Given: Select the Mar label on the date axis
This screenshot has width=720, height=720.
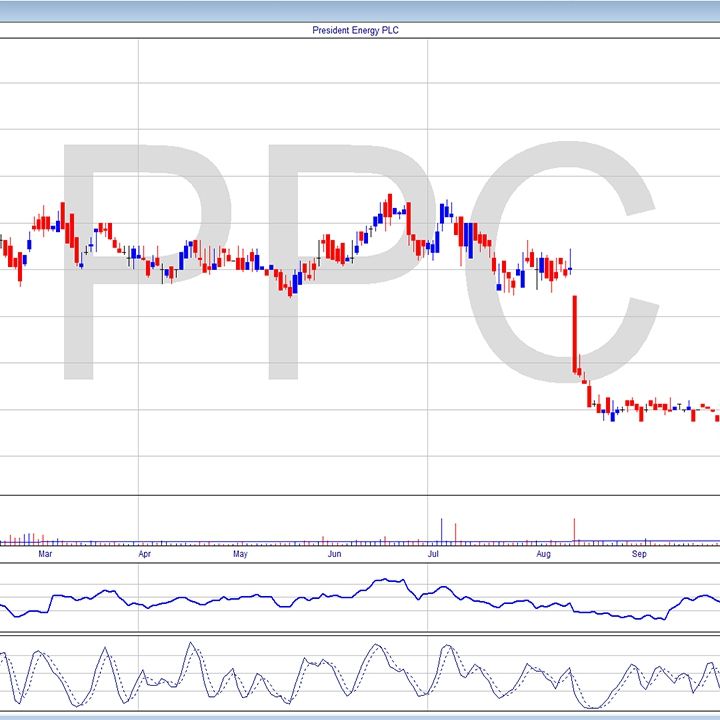Looking at the screenshot, I should (44, 553).
